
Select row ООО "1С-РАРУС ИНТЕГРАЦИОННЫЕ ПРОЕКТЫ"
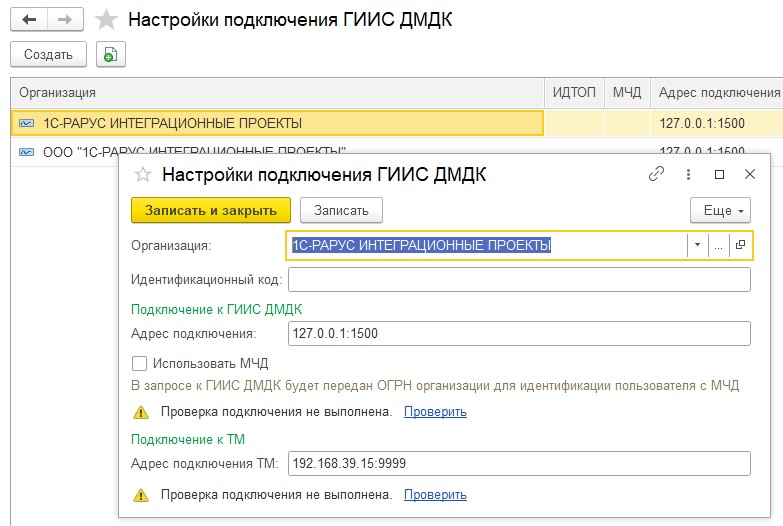195,151
